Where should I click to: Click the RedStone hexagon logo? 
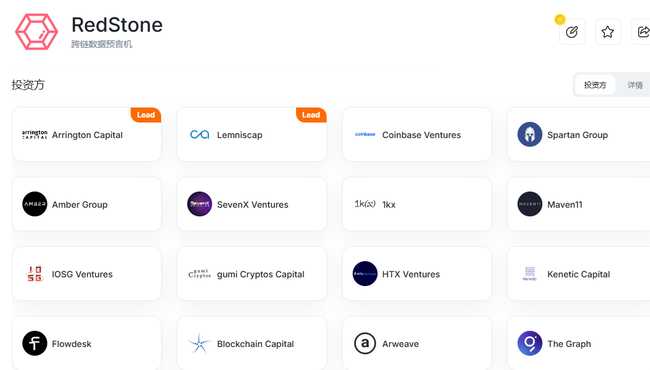(36, 32)
